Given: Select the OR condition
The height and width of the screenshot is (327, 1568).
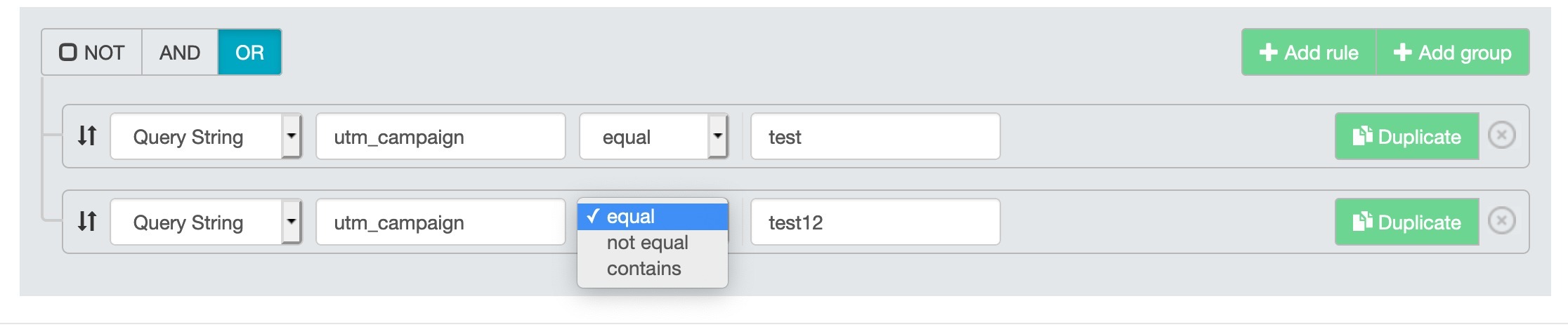Looking at the screenshot, I should (249, 52).
